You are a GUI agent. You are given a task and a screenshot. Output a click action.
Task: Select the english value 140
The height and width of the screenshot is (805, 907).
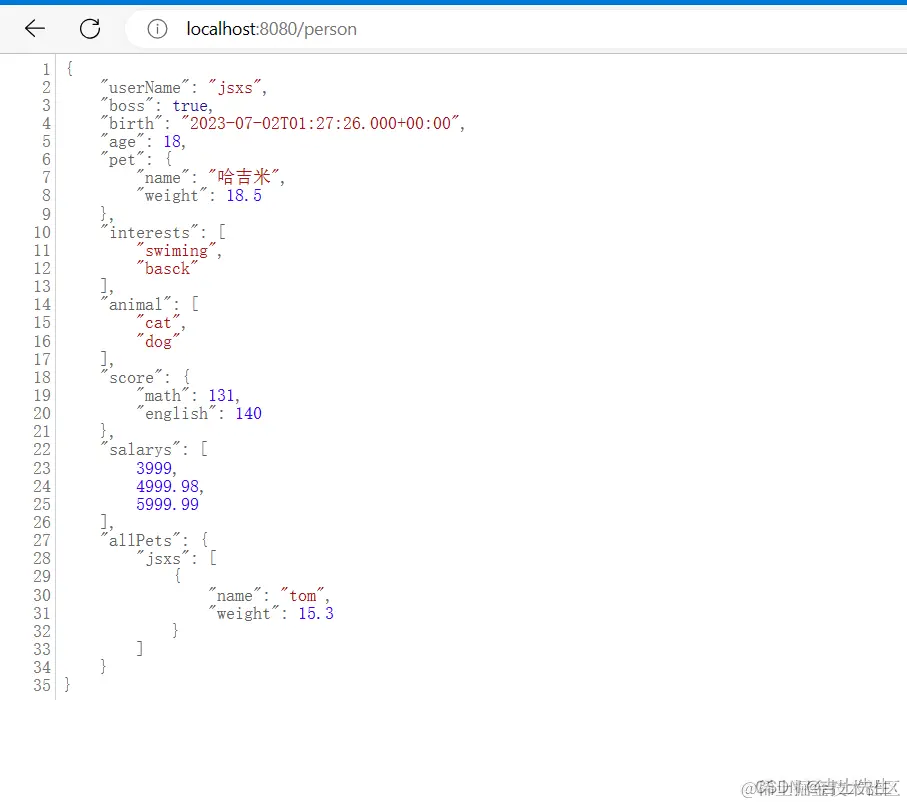click(x=248, y=413)
